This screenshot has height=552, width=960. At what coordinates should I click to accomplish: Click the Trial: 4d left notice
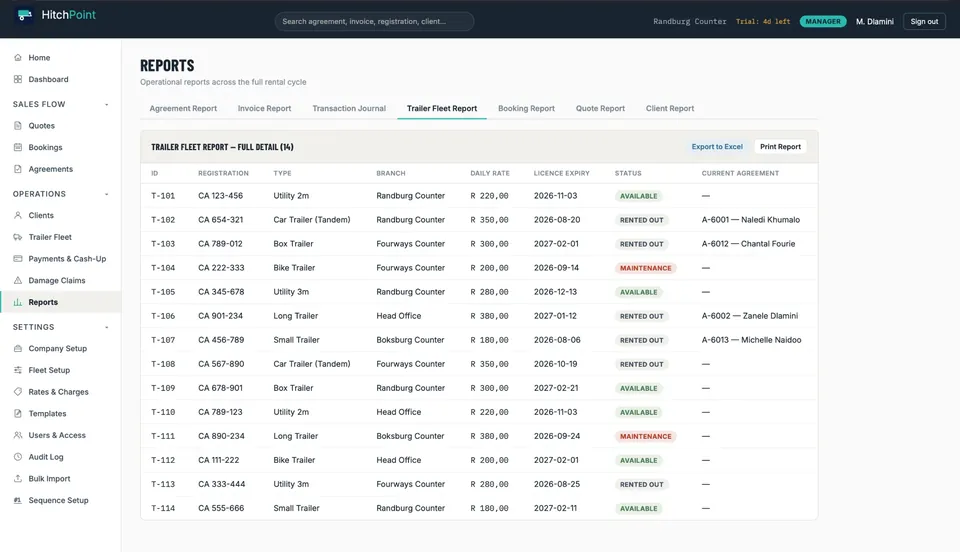coord(763,21)
